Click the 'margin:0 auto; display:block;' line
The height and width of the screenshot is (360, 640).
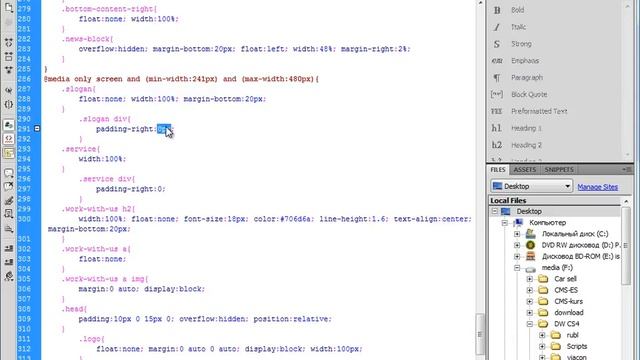pyautogui.click(x=142, y=289)
